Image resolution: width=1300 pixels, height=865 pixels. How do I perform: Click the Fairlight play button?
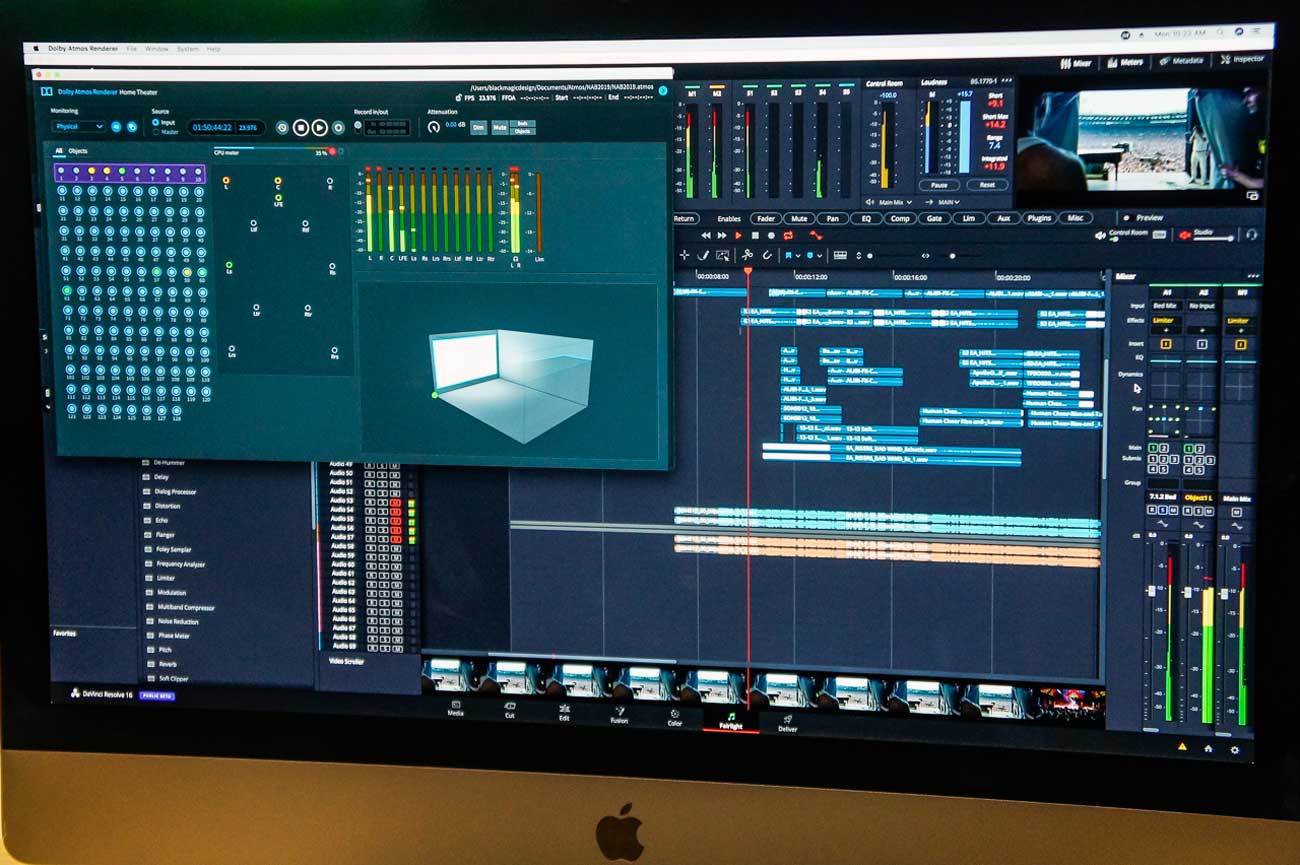point(738,235)
